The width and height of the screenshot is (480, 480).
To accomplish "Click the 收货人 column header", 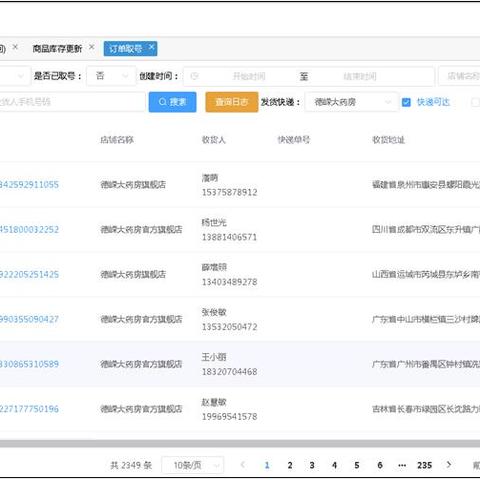I will [x=214, y=140].
